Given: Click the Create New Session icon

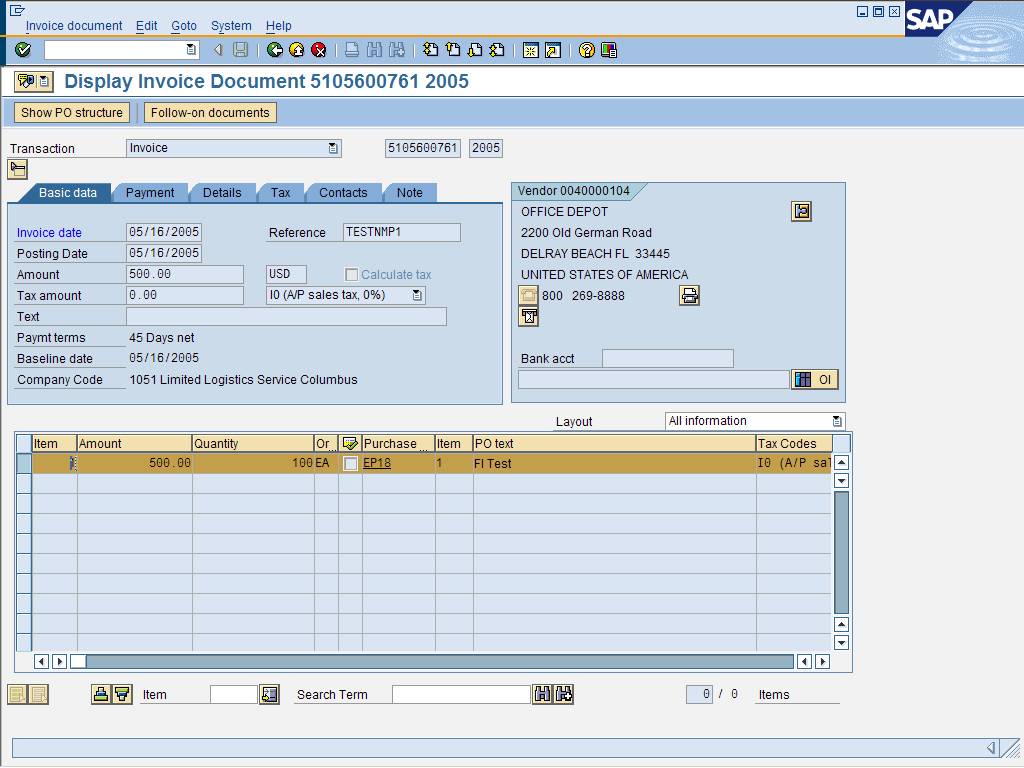Looking at the screenshot, I should pos(531,50).
